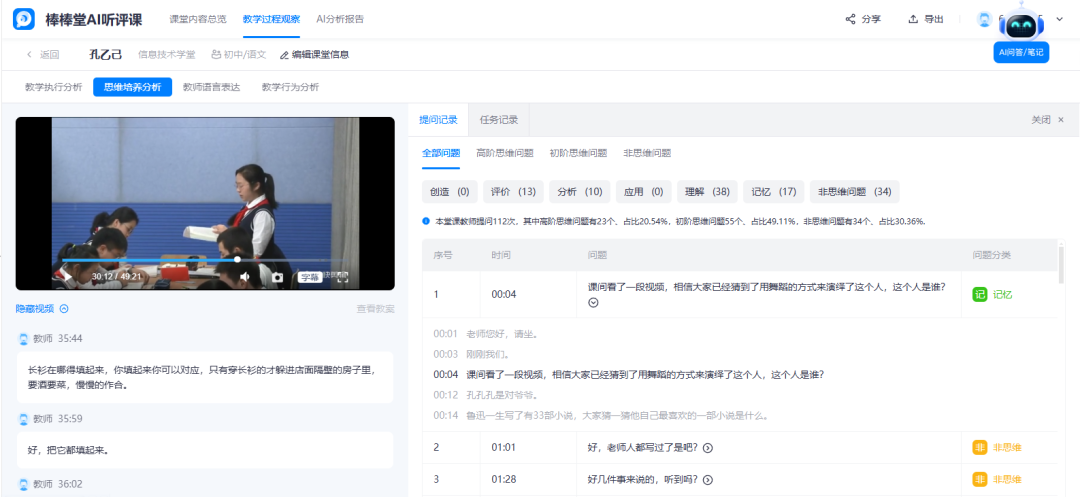Expand question 2 context arrow
Image resolution: width=1080 pixels, height=497 pixels.
(707, 448)
